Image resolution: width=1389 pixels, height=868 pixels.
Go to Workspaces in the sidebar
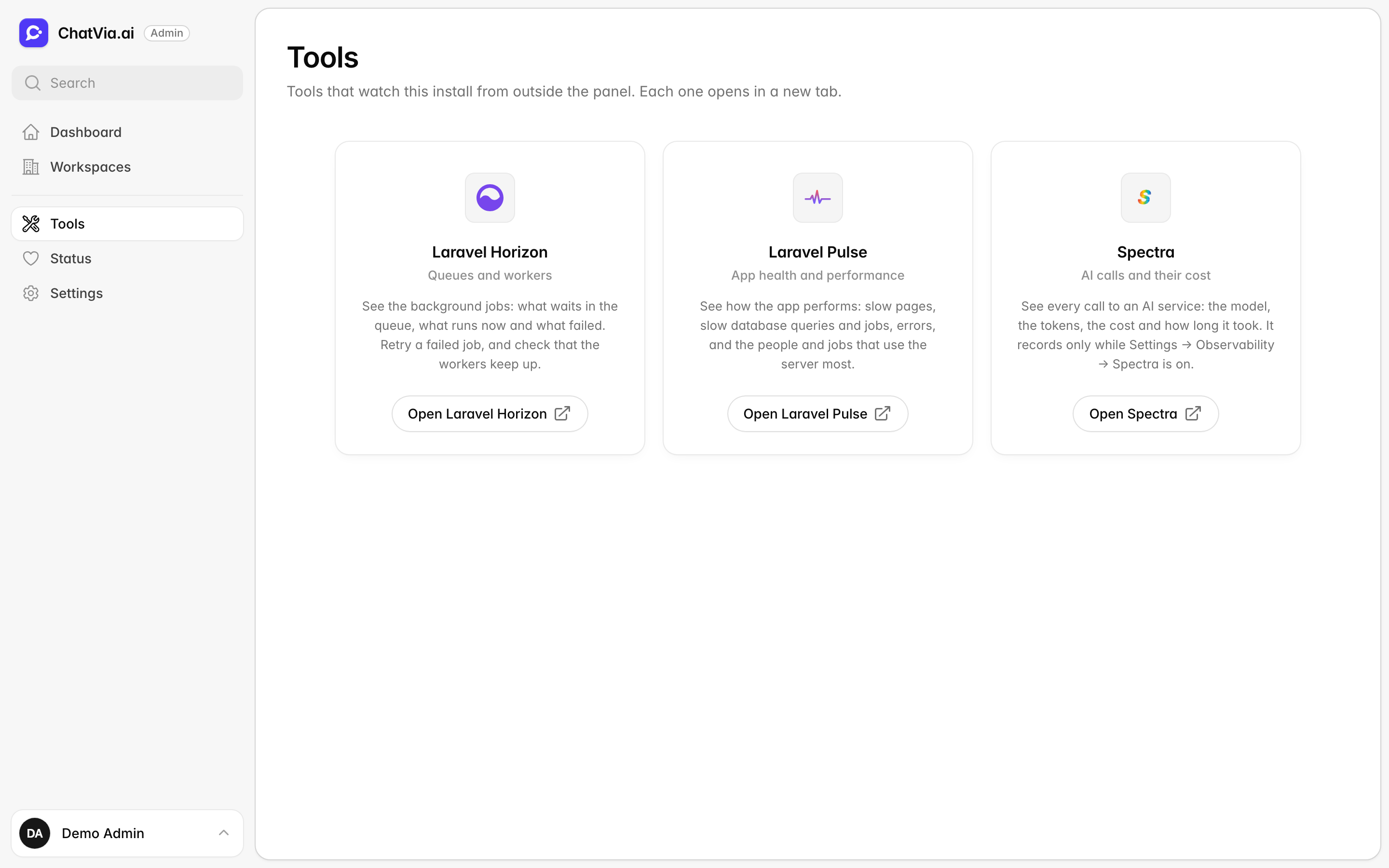127,167
